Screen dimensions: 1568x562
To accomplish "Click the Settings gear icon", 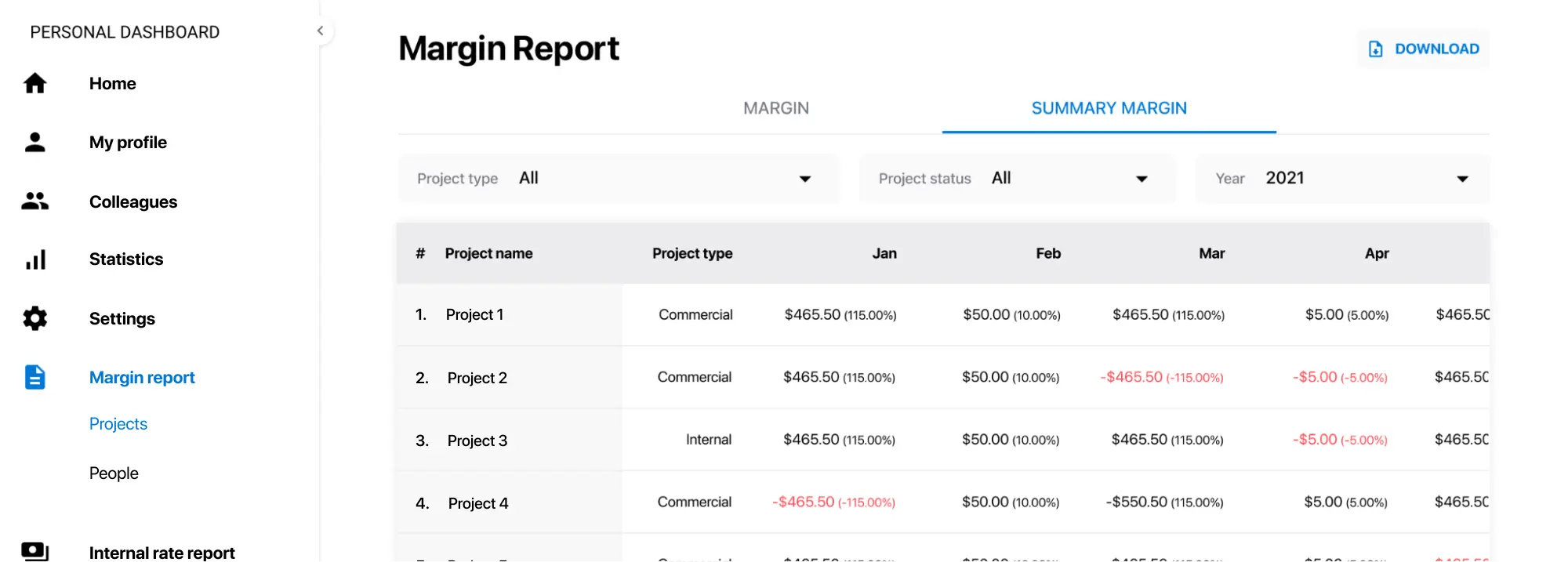I will (x=34, y=318).
